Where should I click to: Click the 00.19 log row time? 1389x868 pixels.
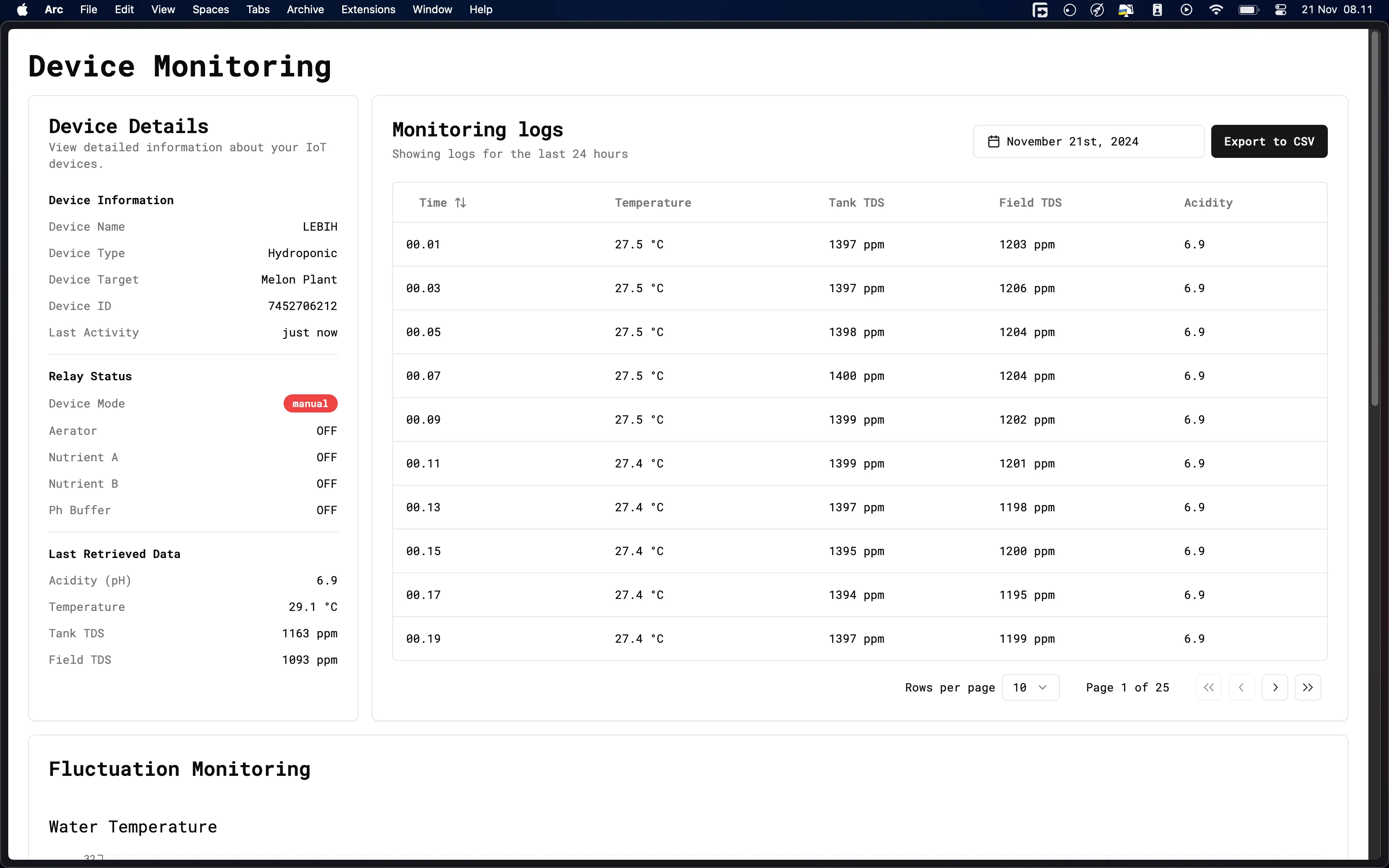pyautogui.click(x=423, y=639)
